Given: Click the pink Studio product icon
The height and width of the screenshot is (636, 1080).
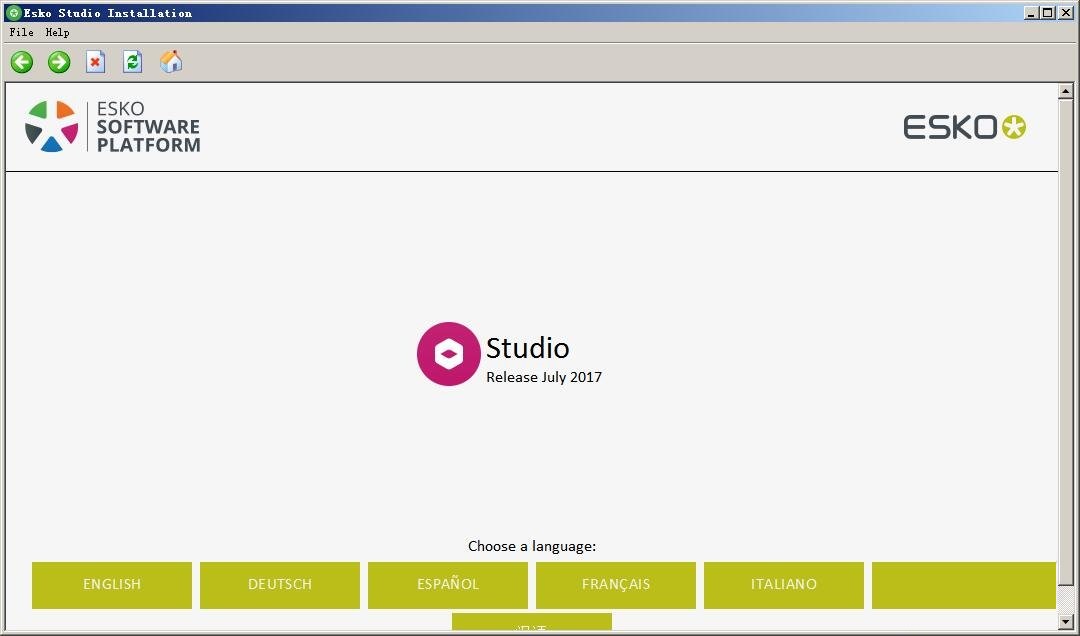Looking at the screenshot, I should point(448,353).
